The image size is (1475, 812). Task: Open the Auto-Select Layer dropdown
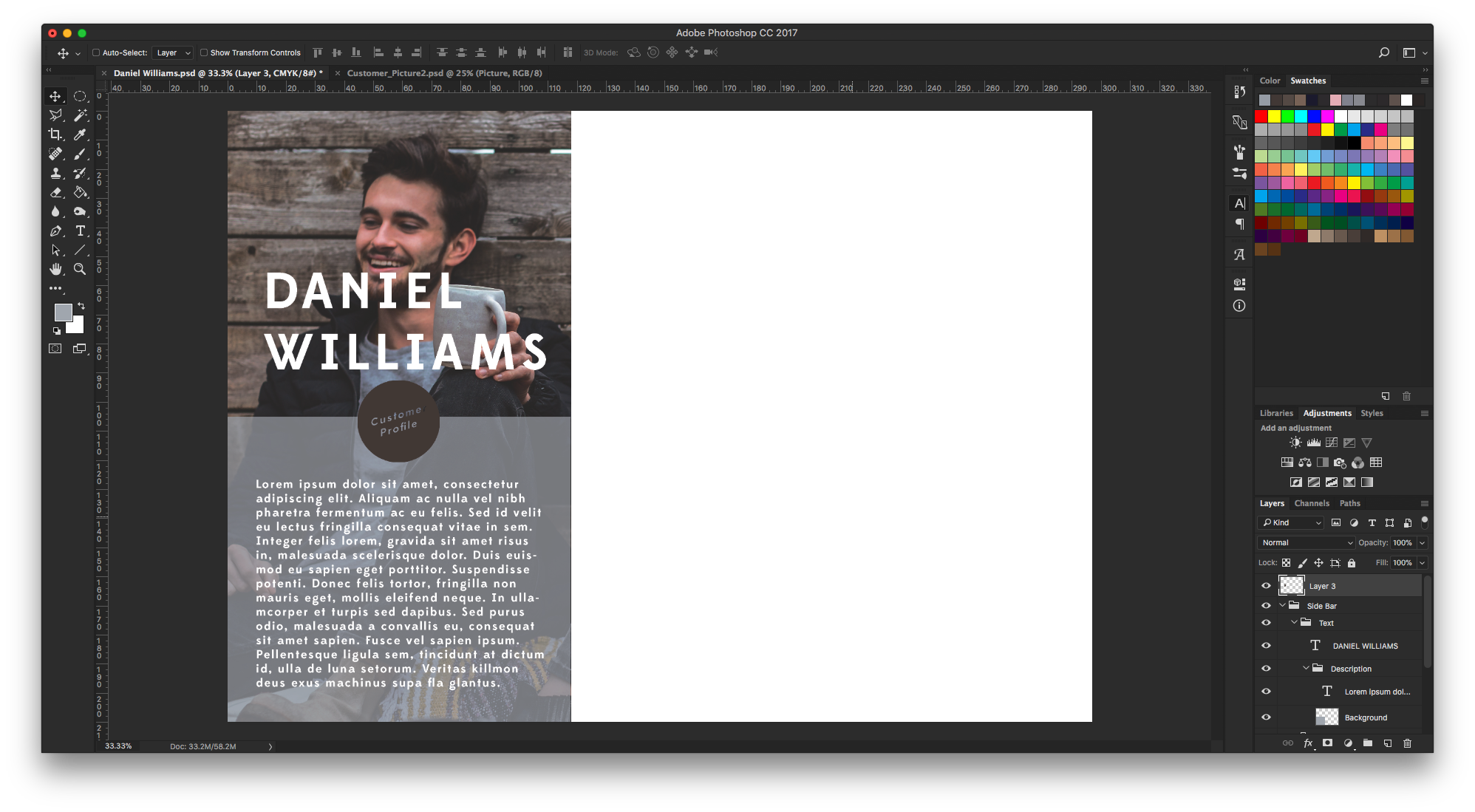tap(173, 52)
